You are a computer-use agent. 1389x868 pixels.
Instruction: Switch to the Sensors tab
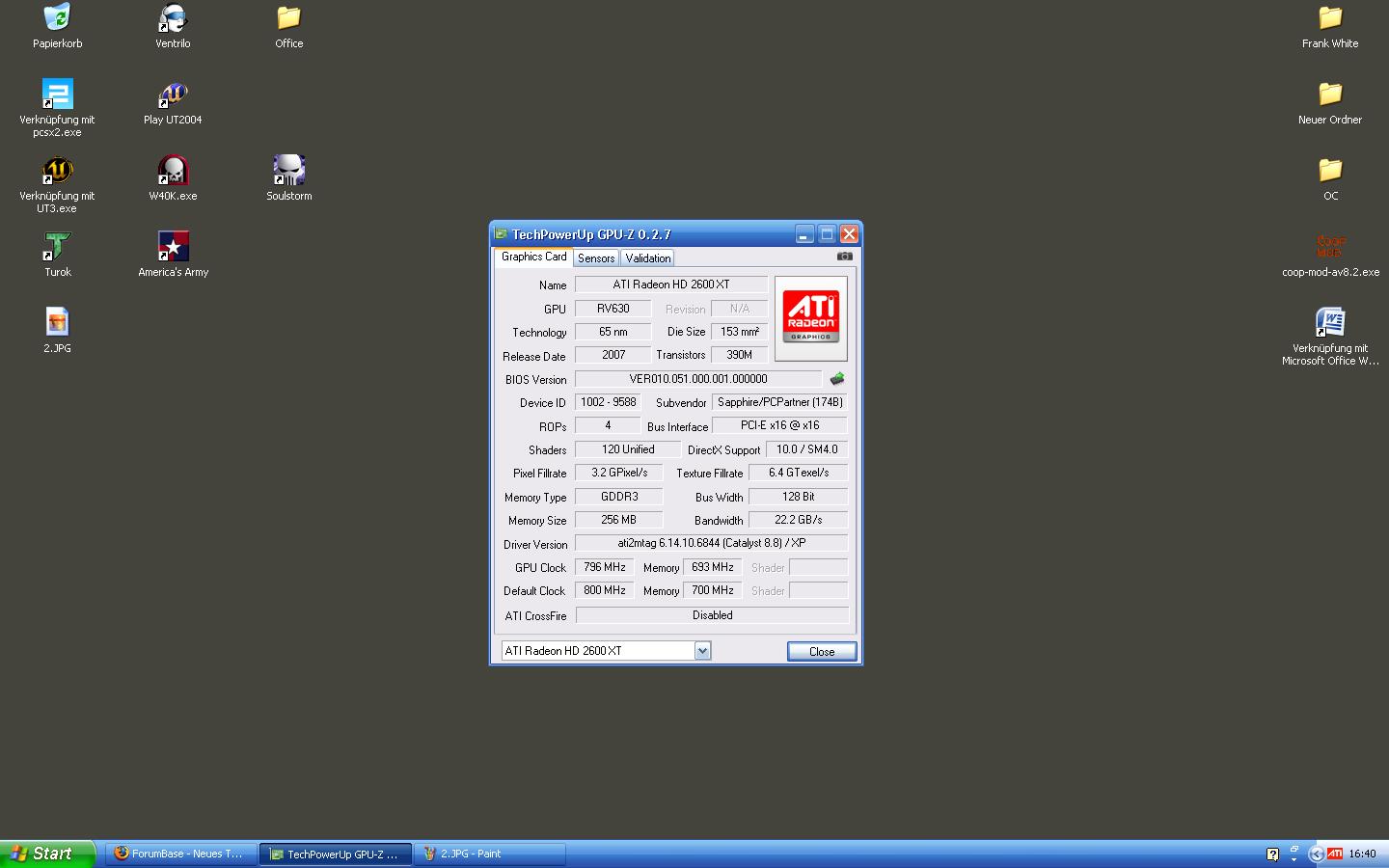596,258
